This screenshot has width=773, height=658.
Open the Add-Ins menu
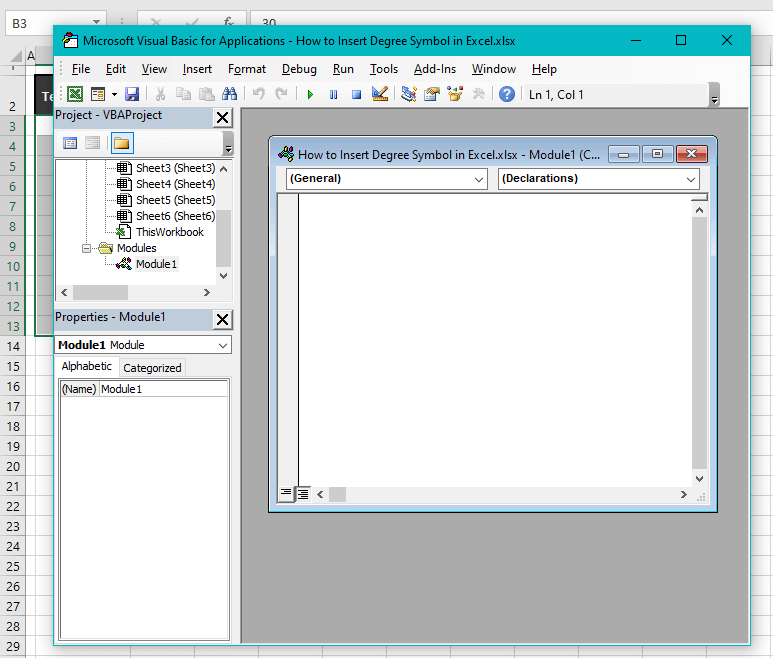click(435, 69)
